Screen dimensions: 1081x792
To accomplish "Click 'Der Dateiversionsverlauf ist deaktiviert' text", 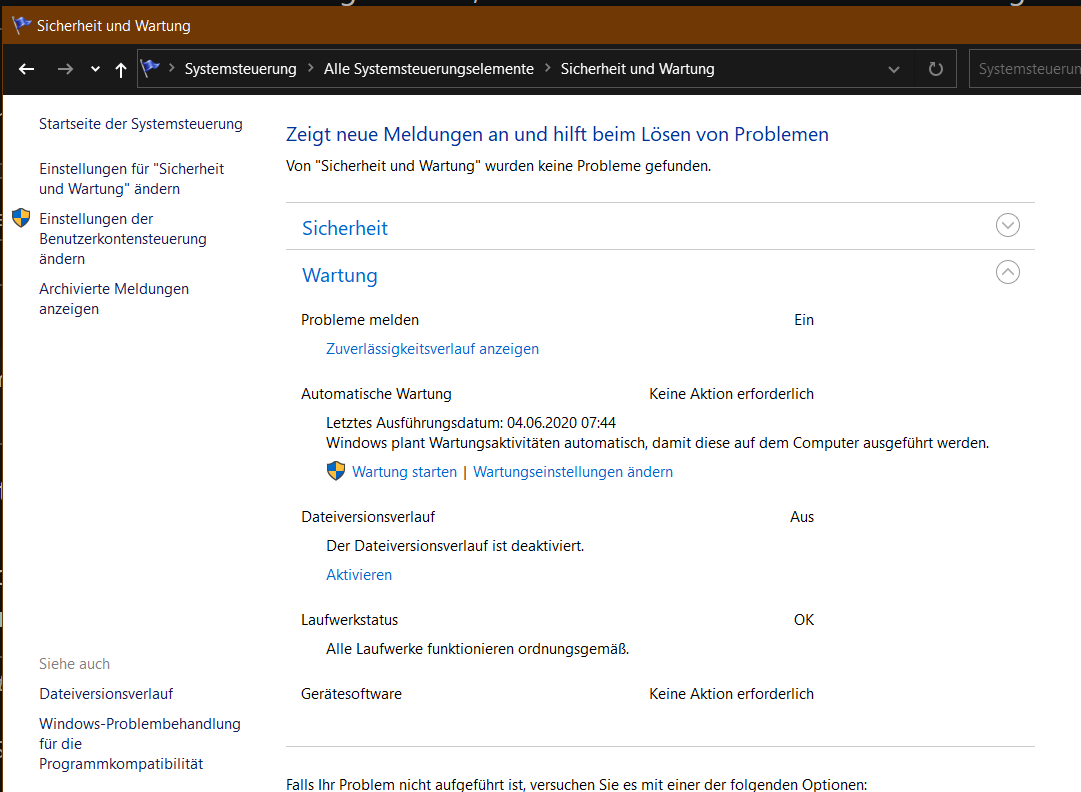I will pos(455,546).
